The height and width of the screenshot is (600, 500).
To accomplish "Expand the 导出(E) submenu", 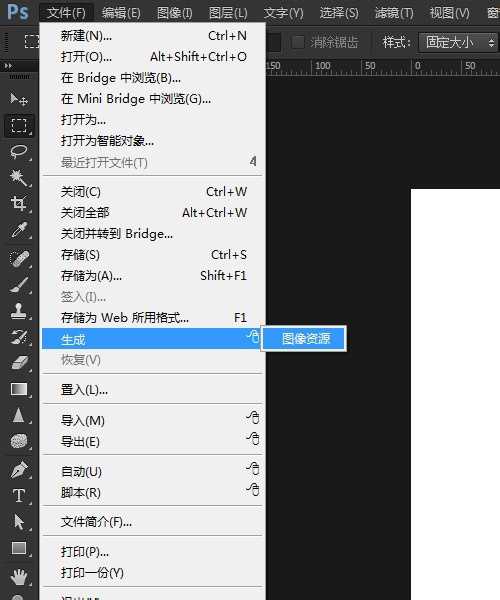I will click(152, 441).
